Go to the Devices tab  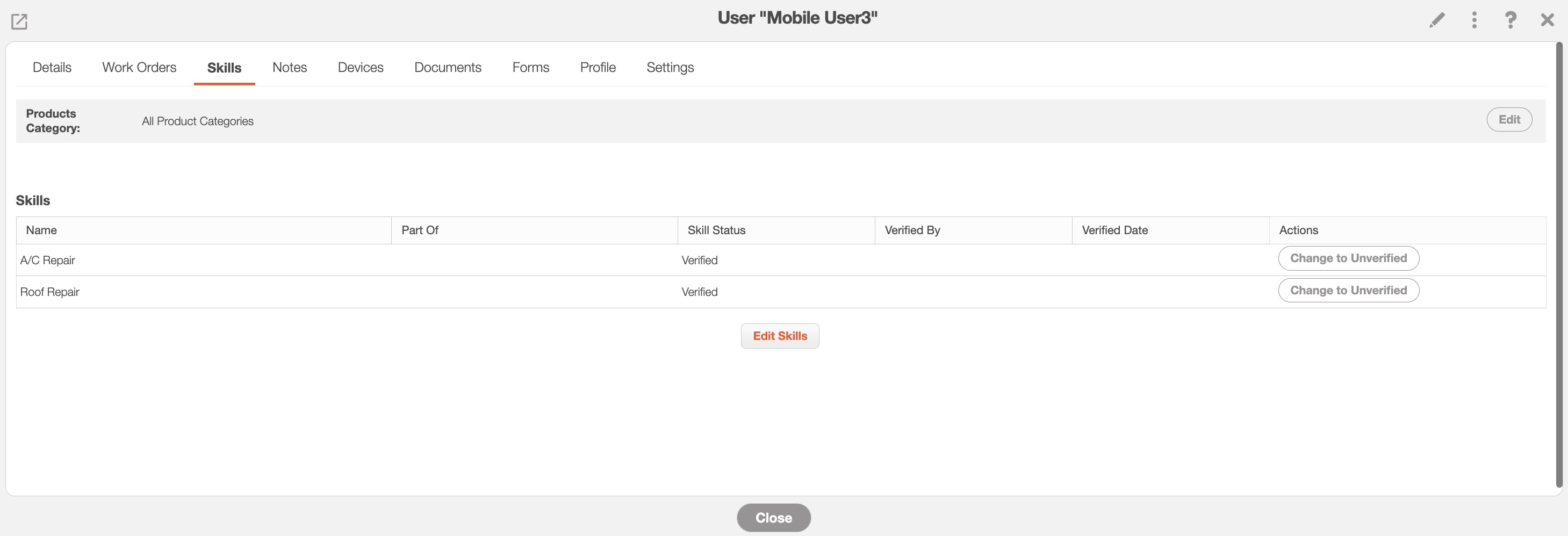pos(361,68)
